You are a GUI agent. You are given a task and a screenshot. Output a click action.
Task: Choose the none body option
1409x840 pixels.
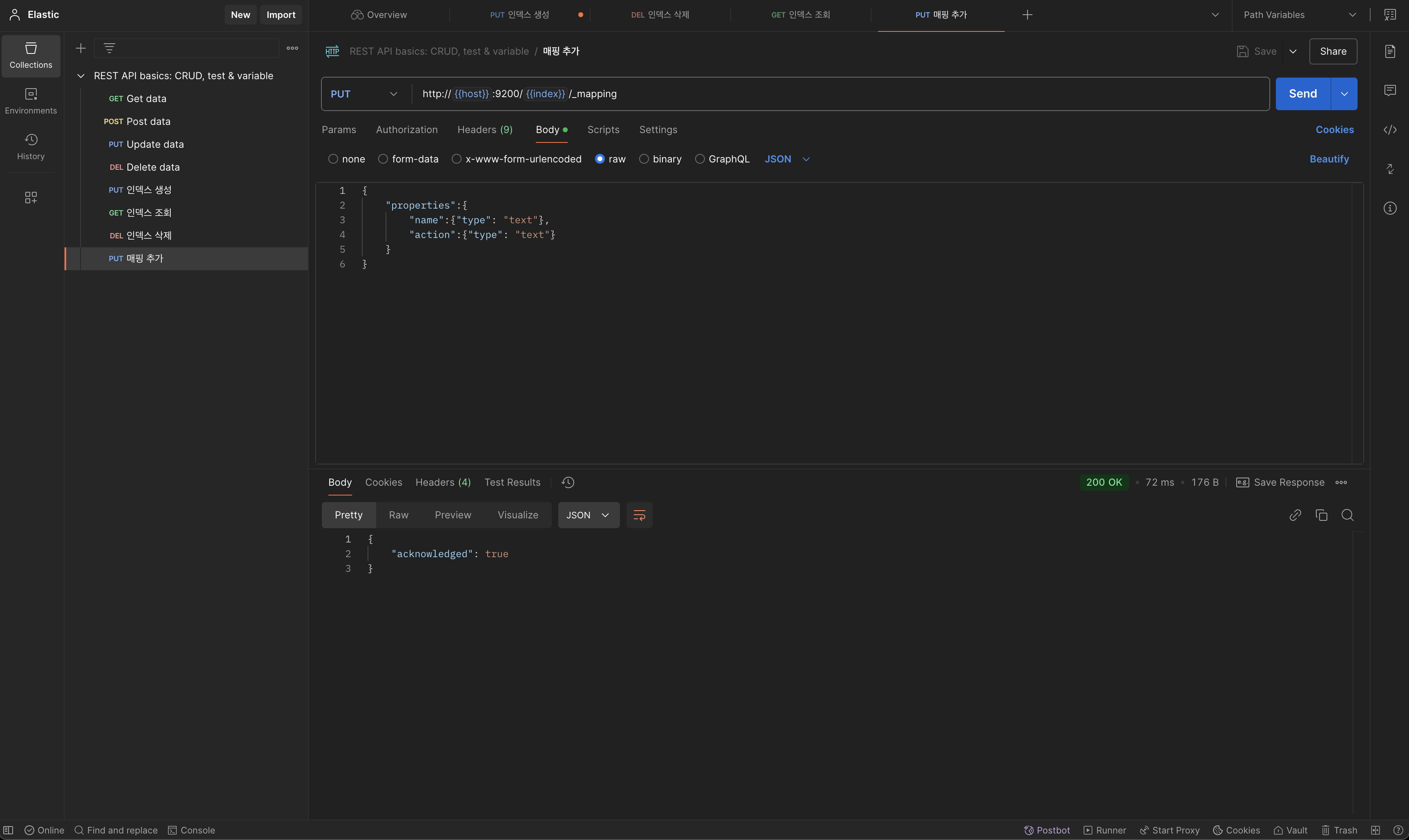click(333, 159)
